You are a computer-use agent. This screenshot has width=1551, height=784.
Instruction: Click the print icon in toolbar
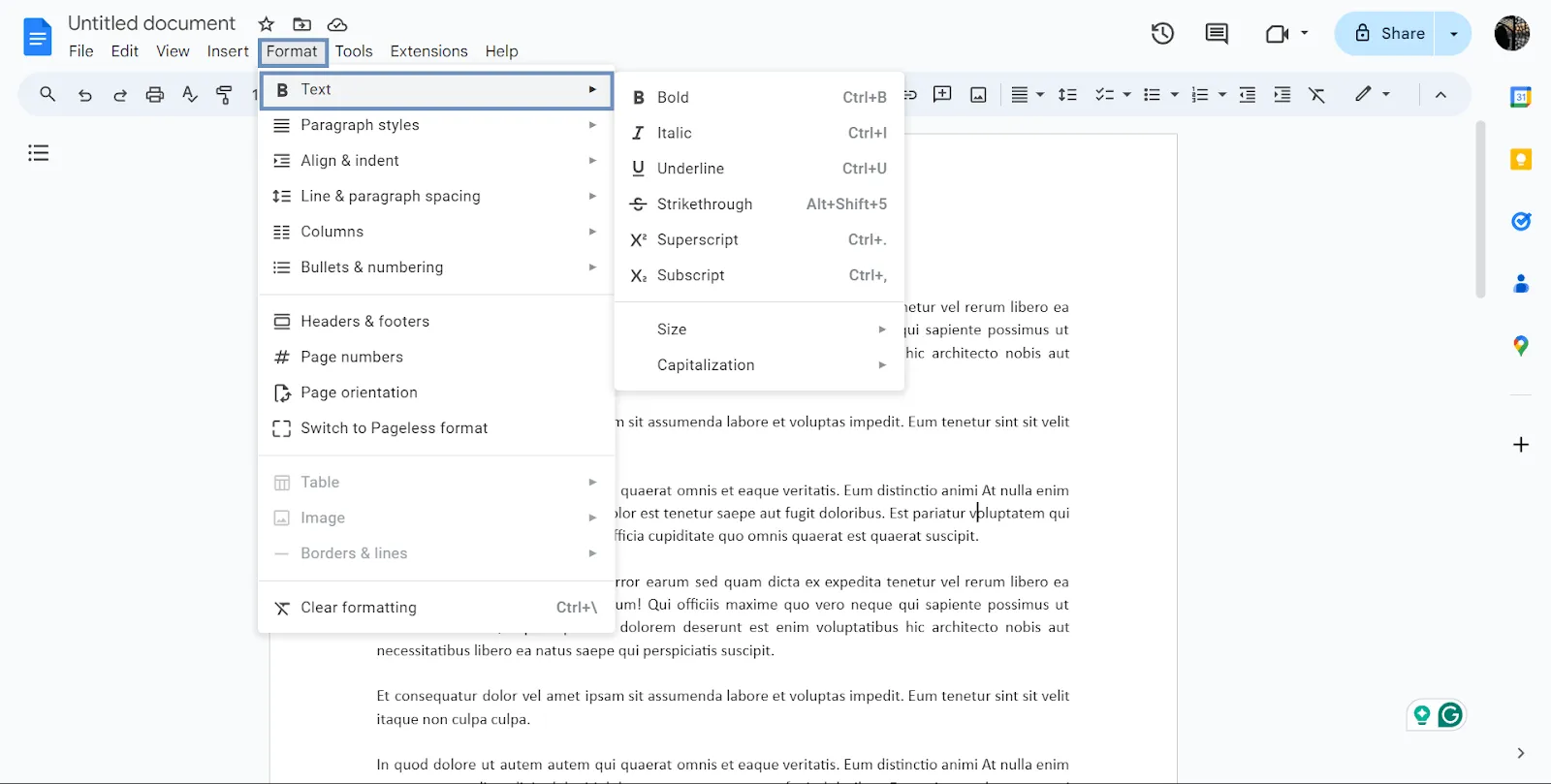pyautogui.click(x=155, y=94)
